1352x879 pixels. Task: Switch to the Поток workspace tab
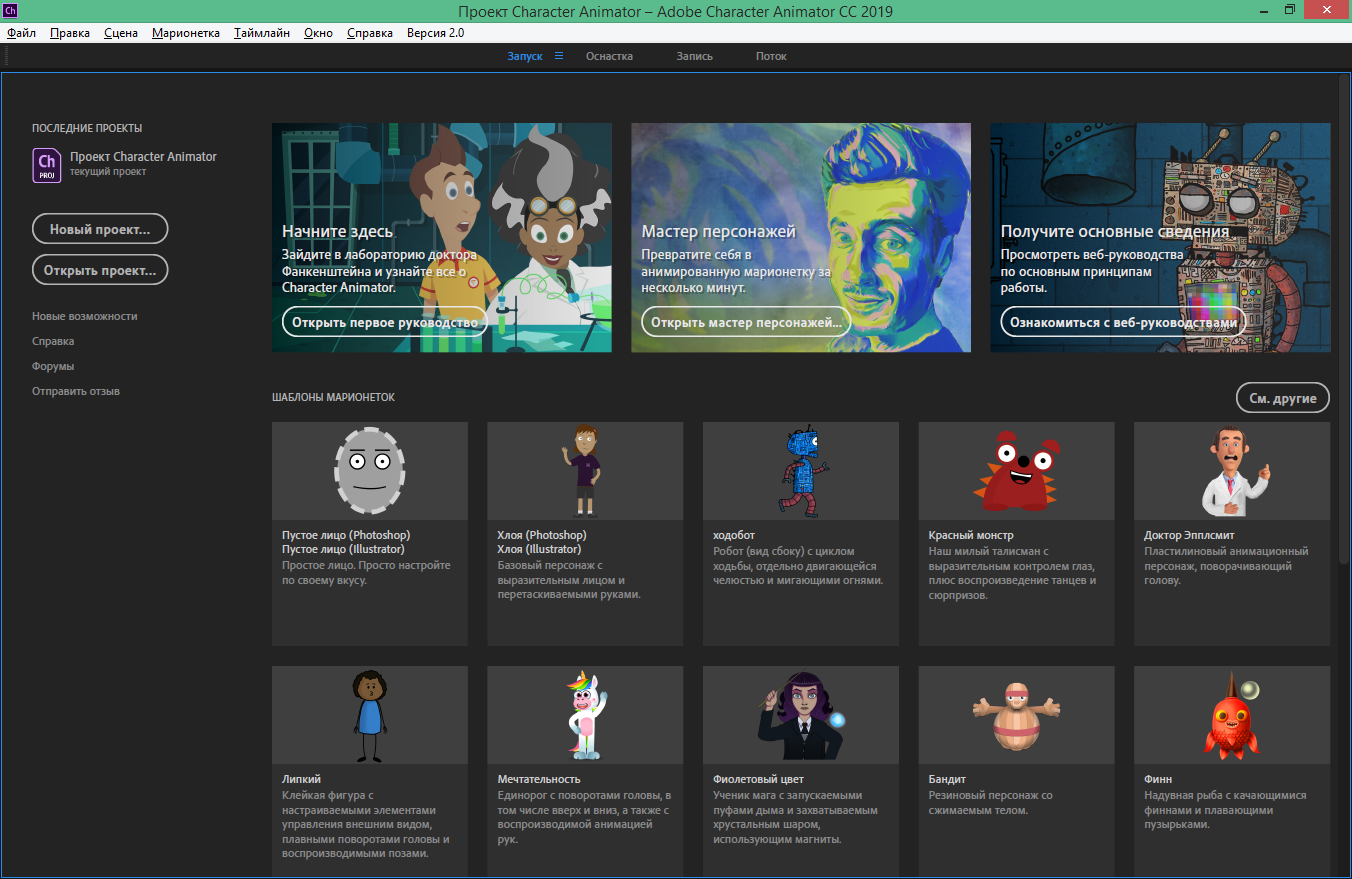pos(771,56)
